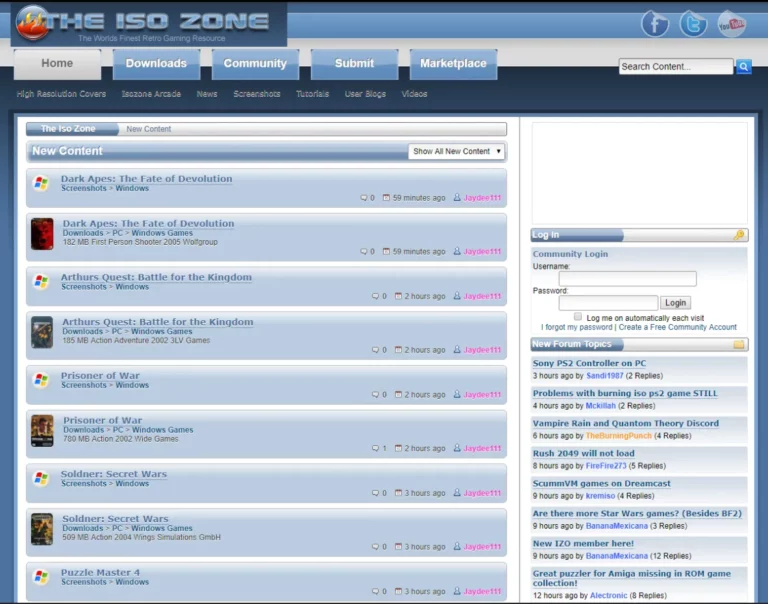
Task: Click Windows icon beside Soldner screenshots entry
Action: coord(41,479)
